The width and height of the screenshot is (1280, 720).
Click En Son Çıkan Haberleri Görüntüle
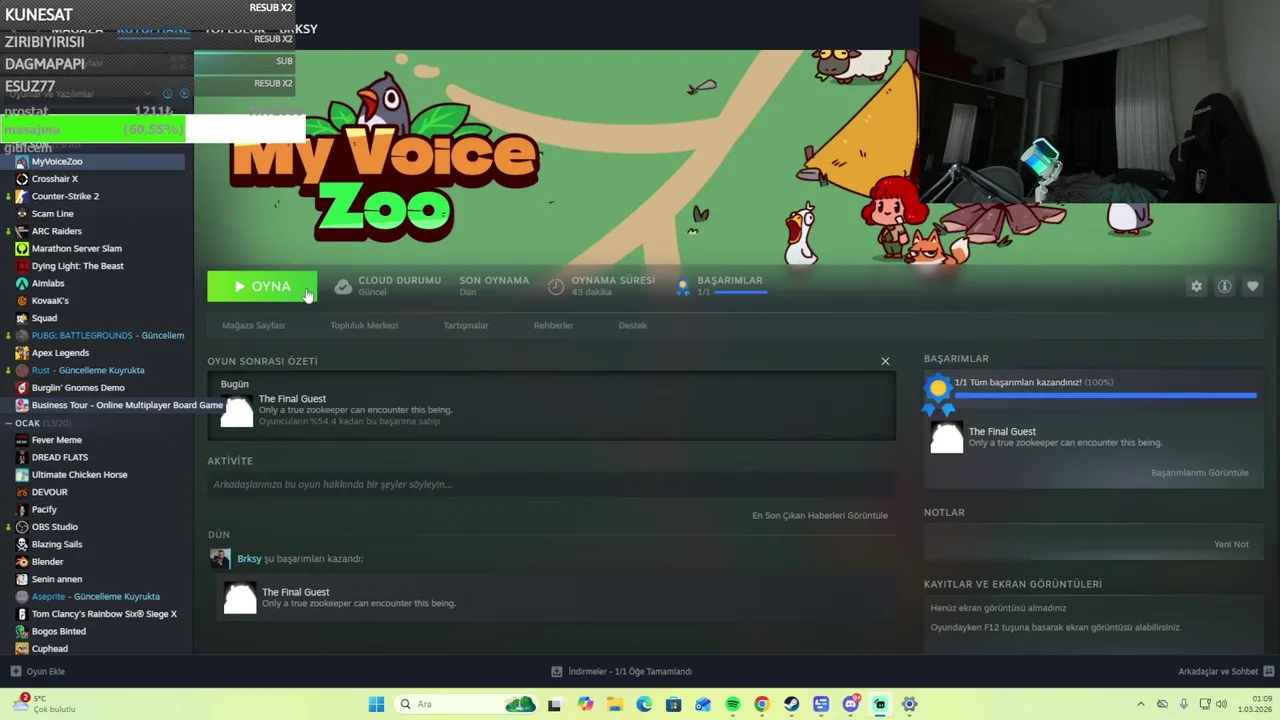click(820, 516)
